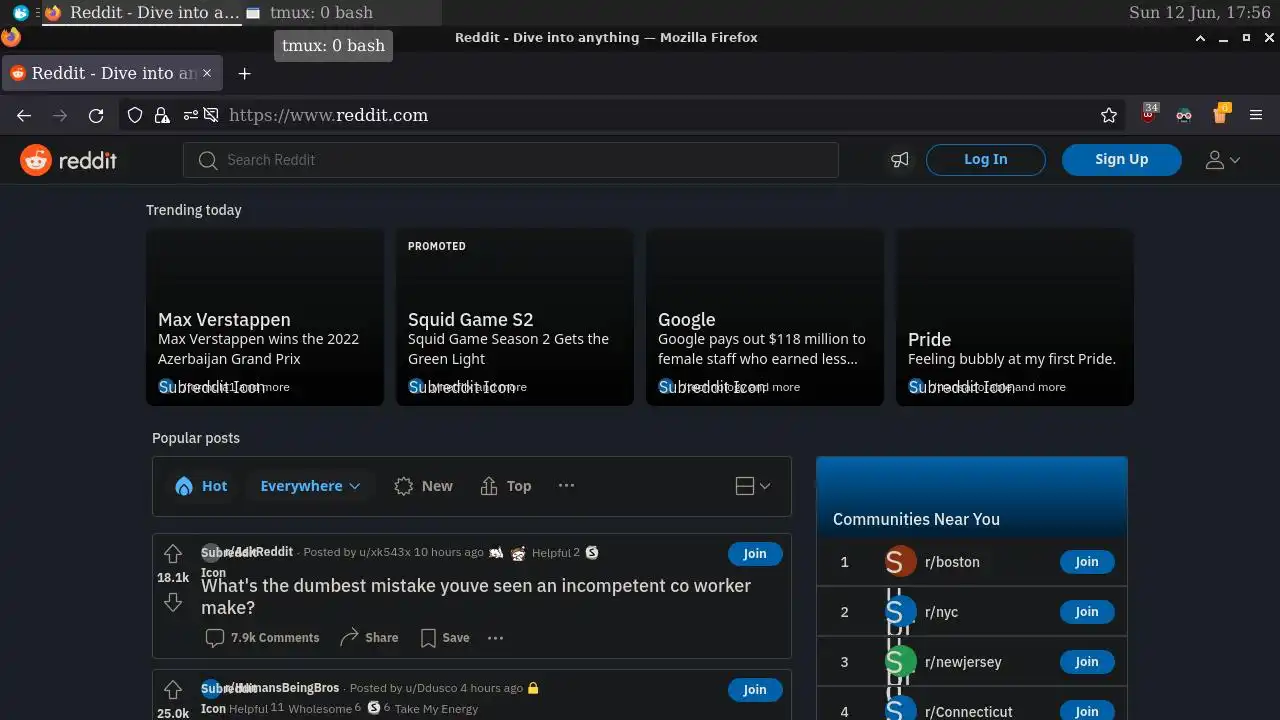Open the Pride trending card

(1015, 317)
